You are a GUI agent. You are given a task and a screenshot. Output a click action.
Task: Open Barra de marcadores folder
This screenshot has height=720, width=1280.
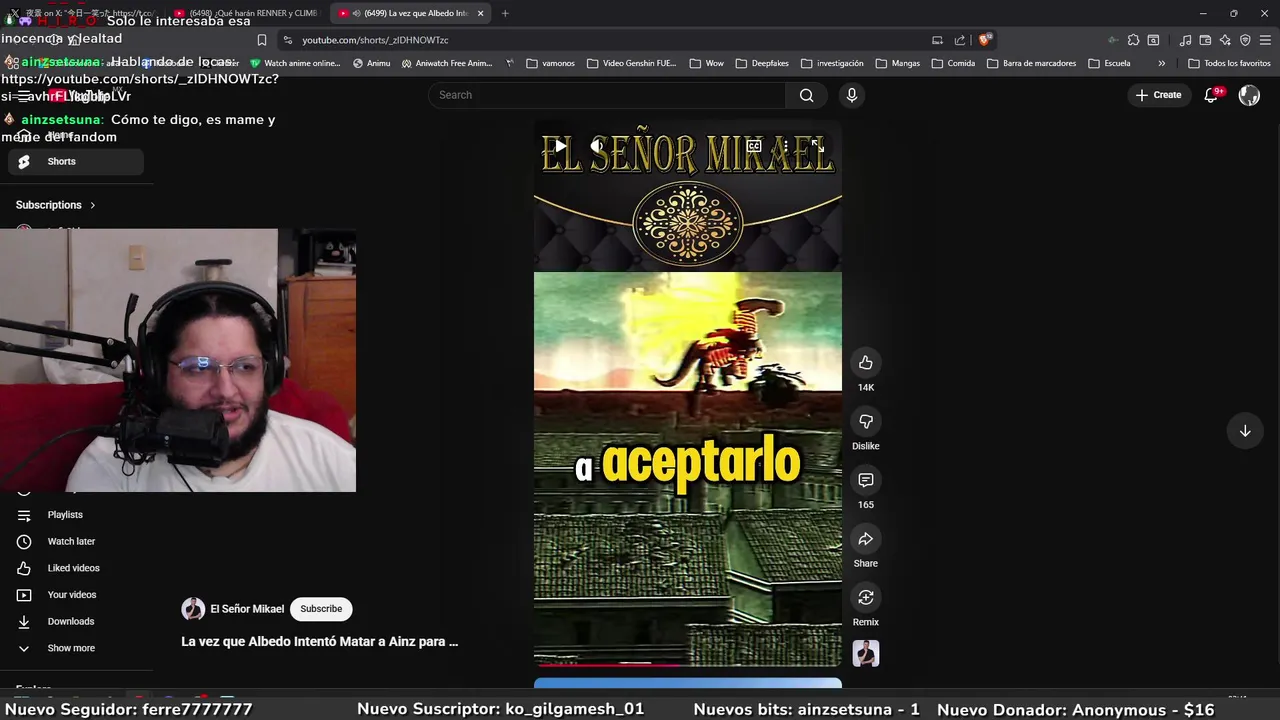(x=1031, y=63)
